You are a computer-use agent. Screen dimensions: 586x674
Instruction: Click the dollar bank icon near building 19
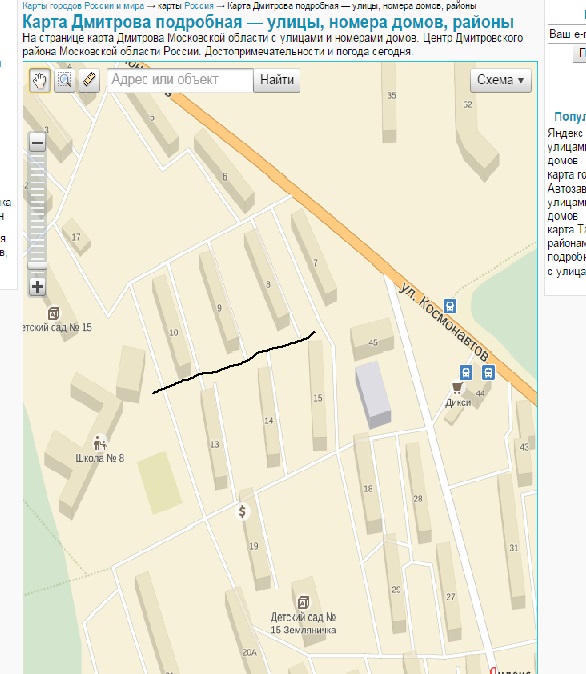(x=242, y=512)
